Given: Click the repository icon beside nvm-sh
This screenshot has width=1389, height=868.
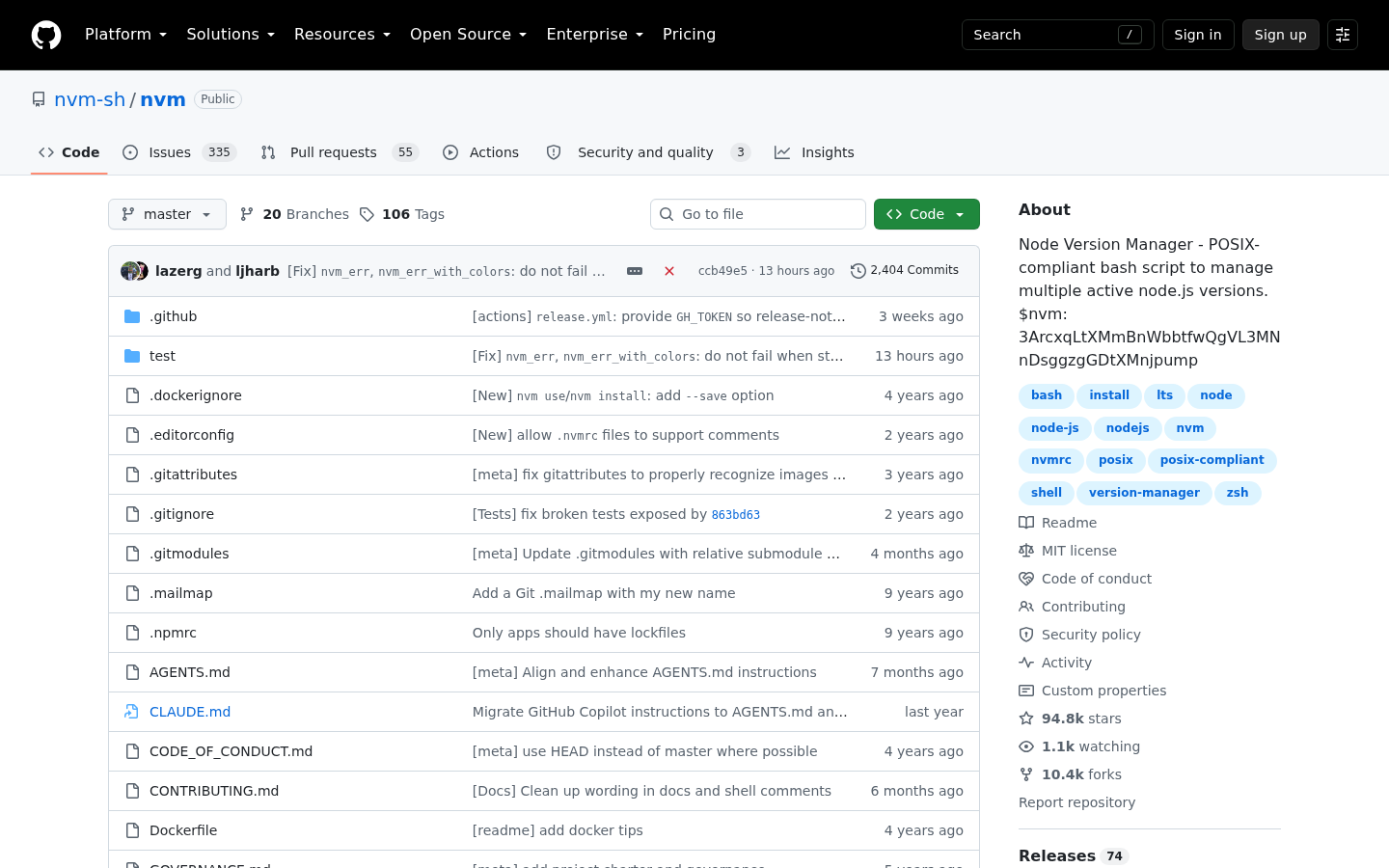Looking at the screenshot, I should point(39,99).
